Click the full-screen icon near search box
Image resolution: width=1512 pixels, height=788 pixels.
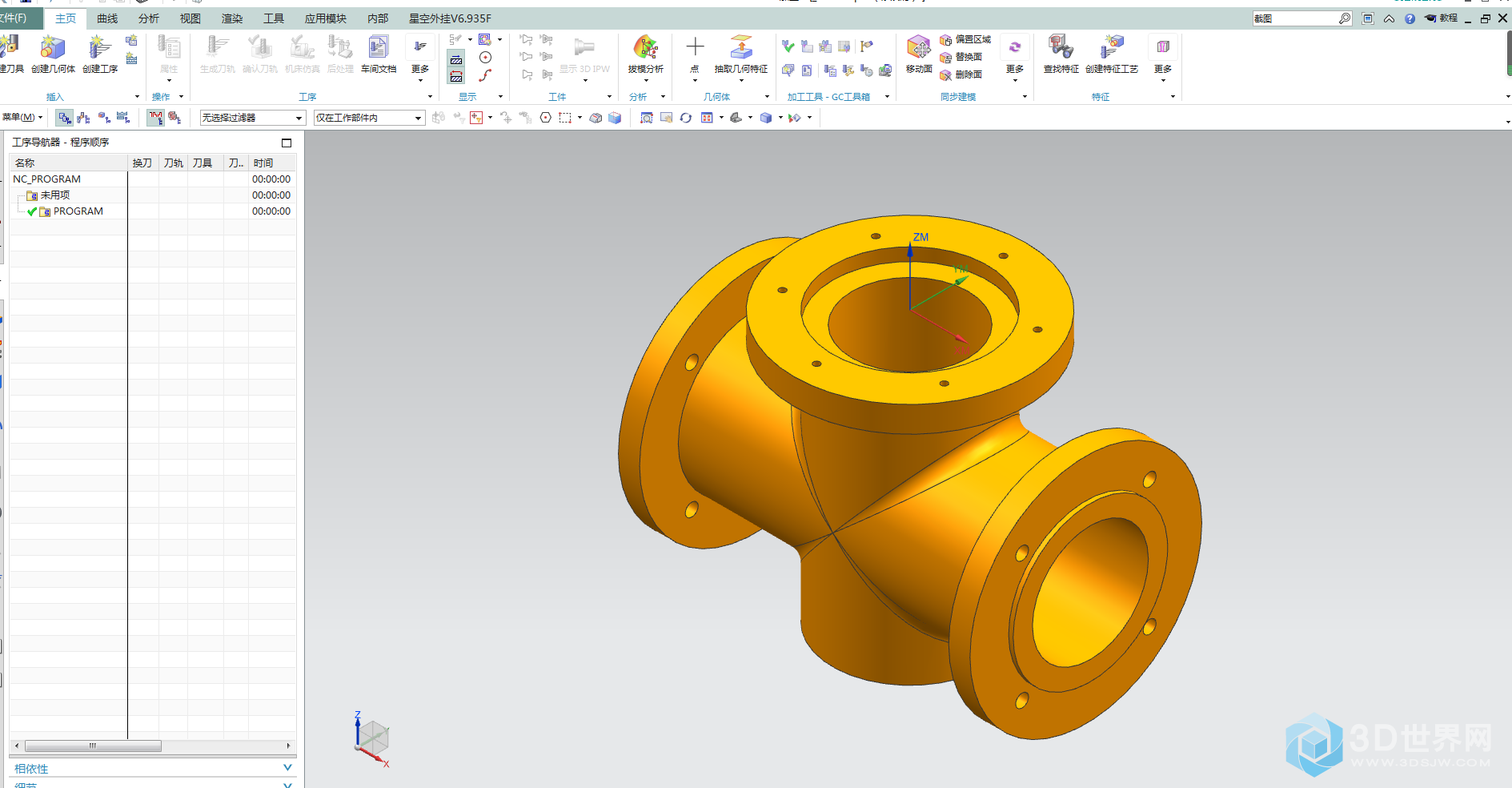pyautogui.click(x=1368, y=18)
